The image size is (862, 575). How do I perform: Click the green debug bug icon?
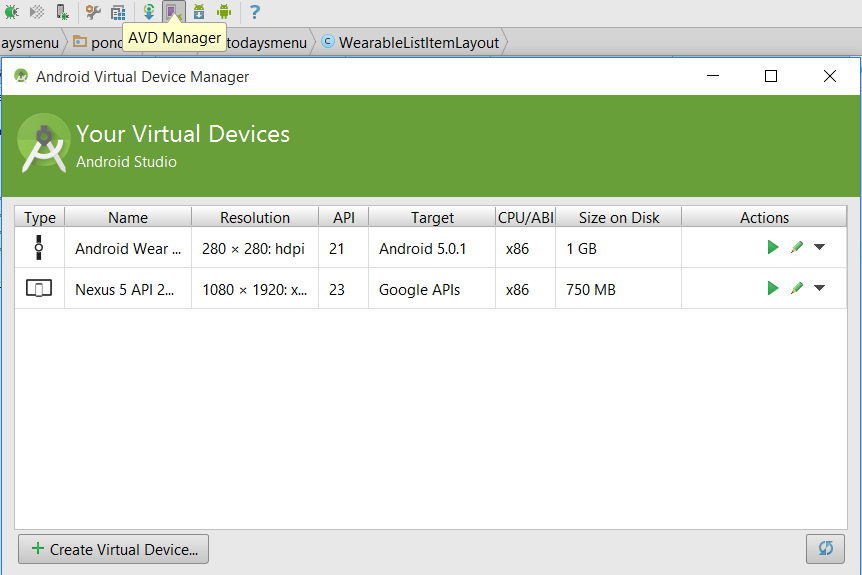(10, 12)
